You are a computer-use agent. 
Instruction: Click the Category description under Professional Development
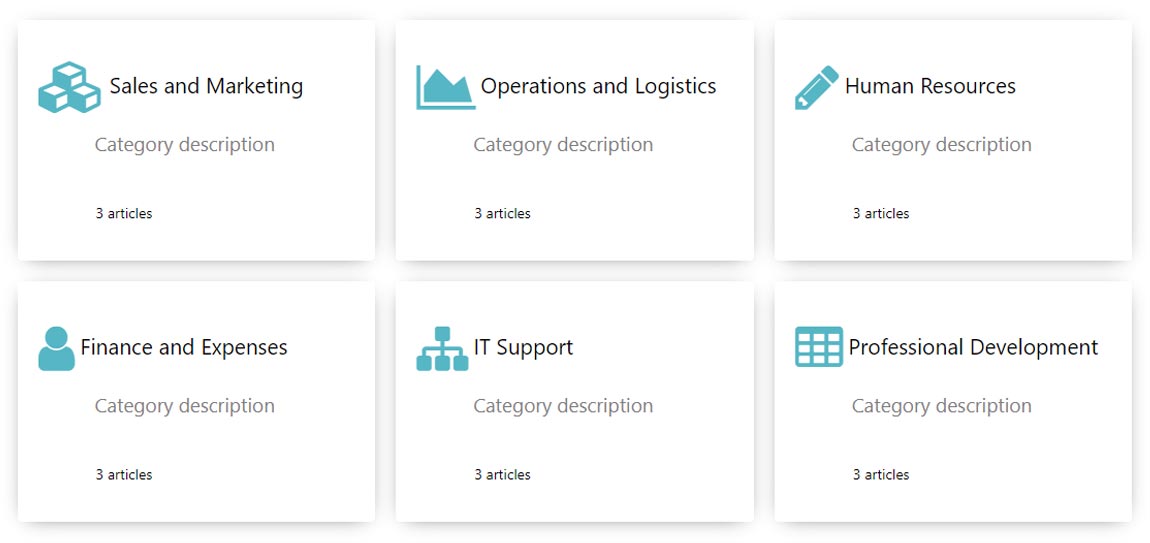click(x=941, y=405)
